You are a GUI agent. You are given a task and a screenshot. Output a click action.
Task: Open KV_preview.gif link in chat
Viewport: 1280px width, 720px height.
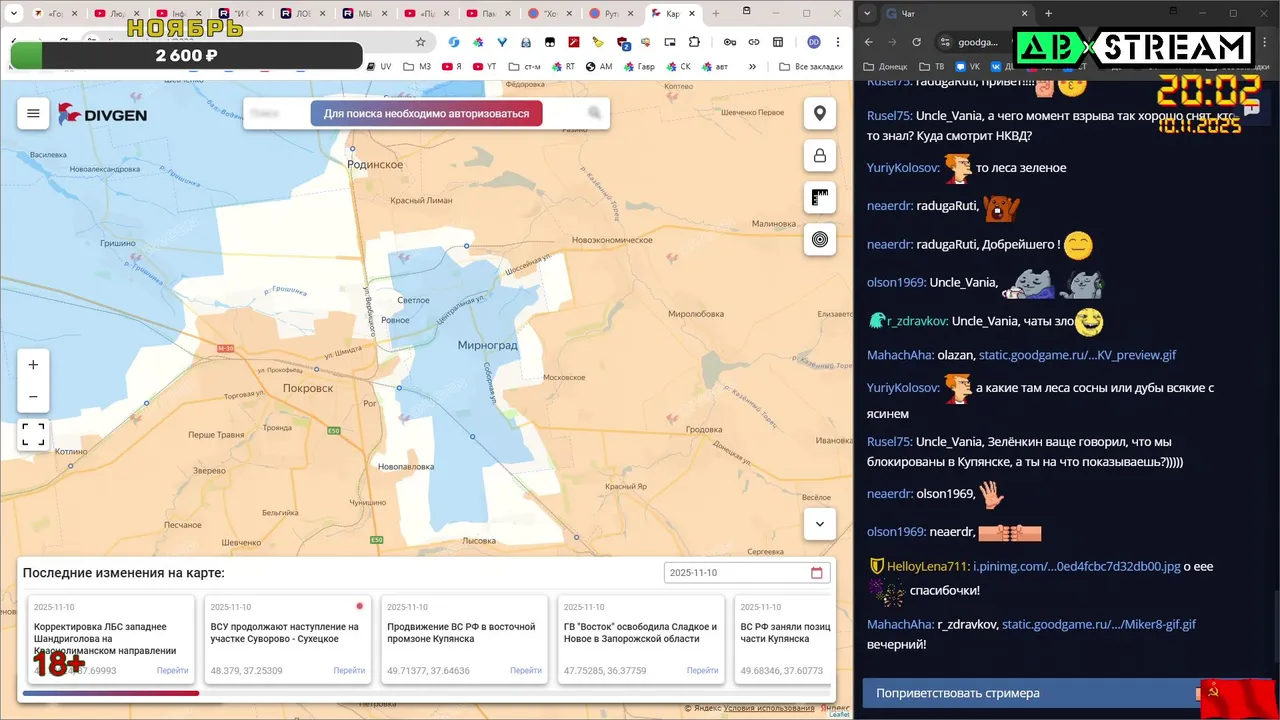pyautogui.click(x=1077, y=355)
